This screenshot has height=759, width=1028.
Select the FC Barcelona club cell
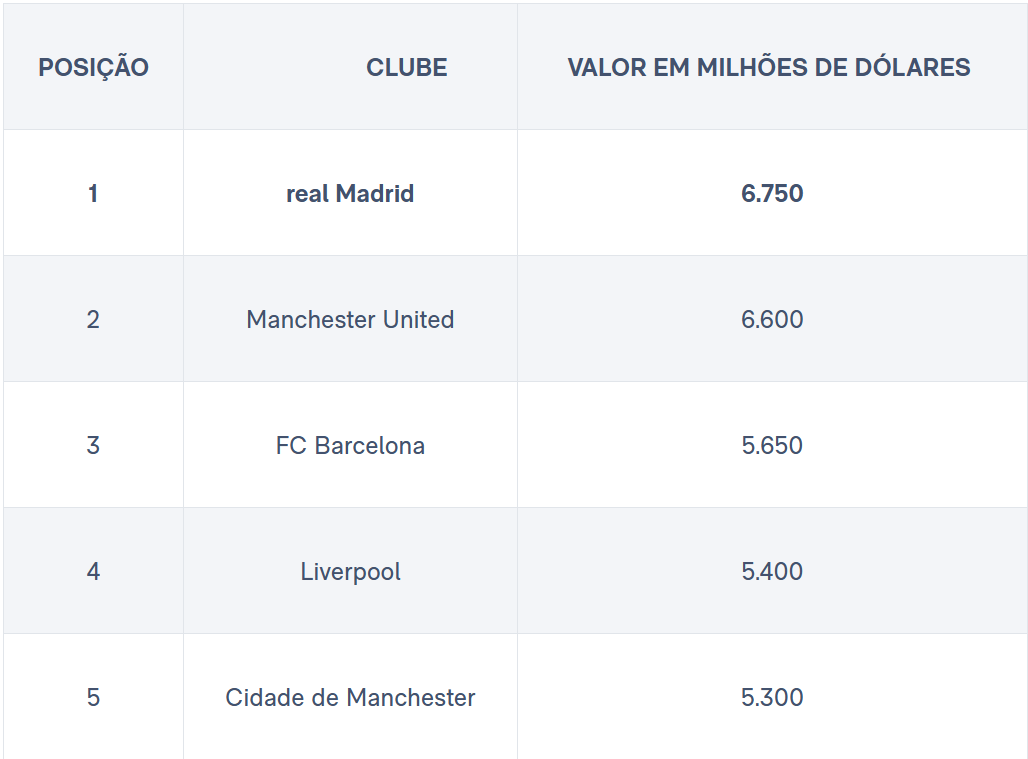(351, 444)
